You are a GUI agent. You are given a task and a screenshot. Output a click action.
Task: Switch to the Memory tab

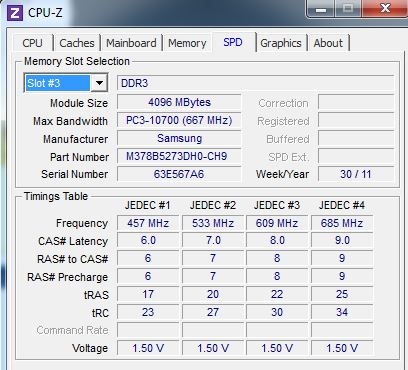click(x=187, y=43)
